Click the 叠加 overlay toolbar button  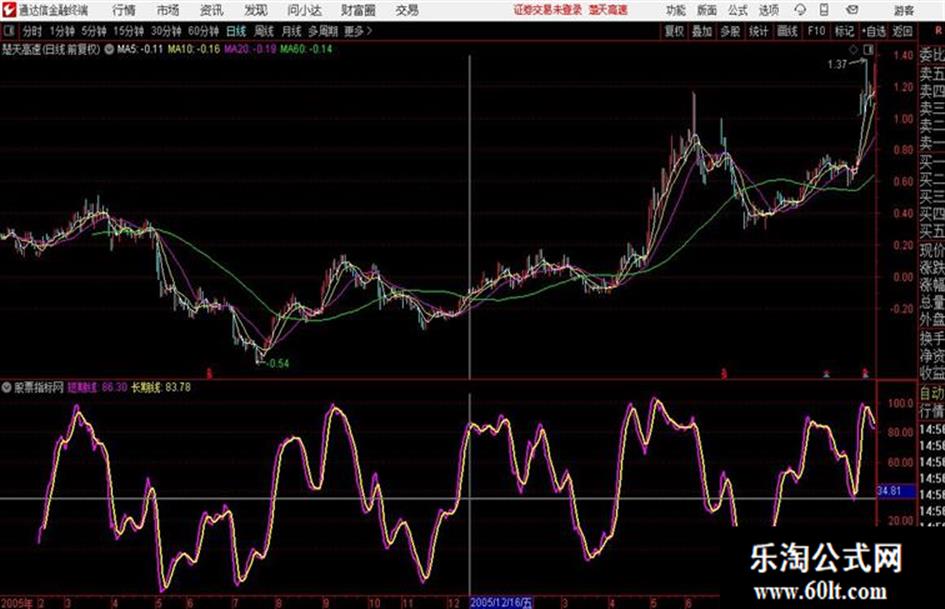click(x=702, y=31)
